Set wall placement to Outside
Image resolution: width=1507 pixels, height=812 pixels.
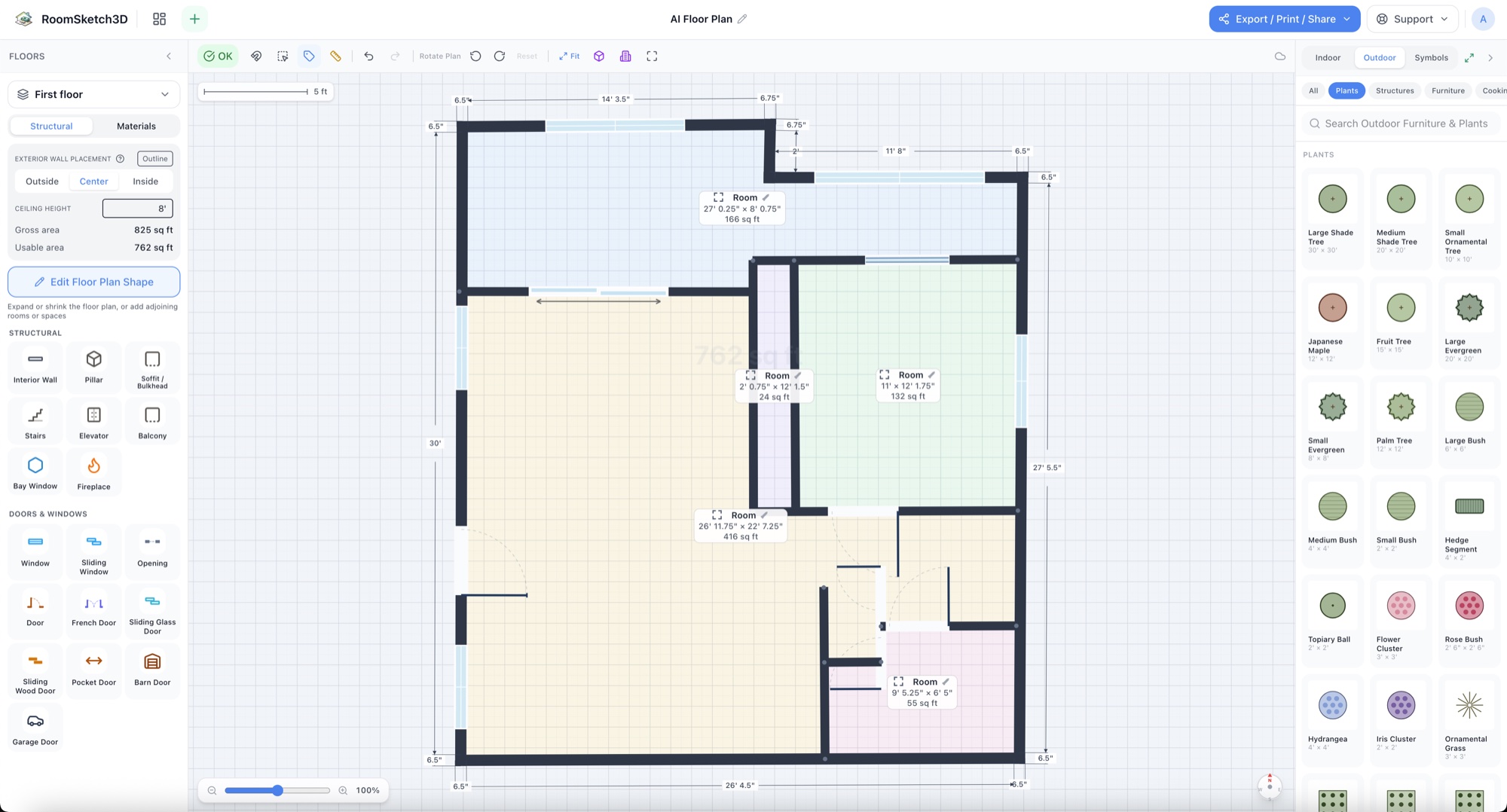(x=42, y=182)
